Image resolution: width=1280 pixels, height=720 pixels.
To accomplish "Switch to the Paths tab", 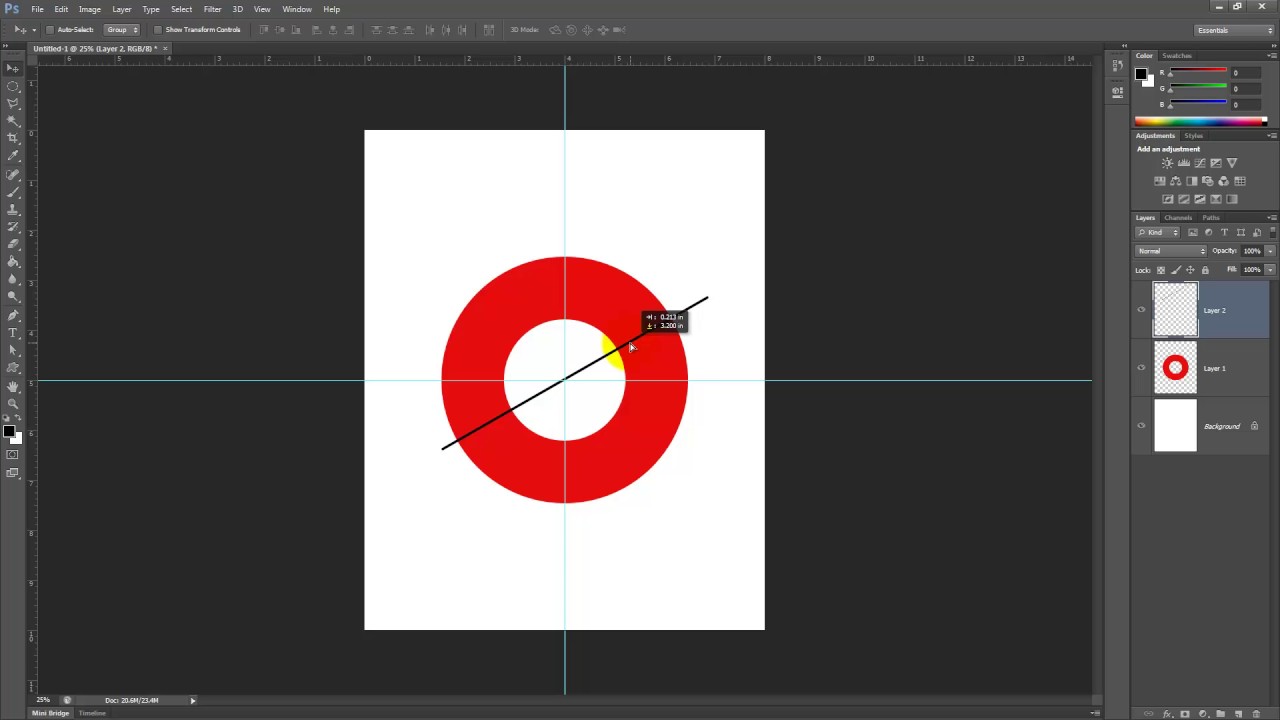I will point(1211,218).
